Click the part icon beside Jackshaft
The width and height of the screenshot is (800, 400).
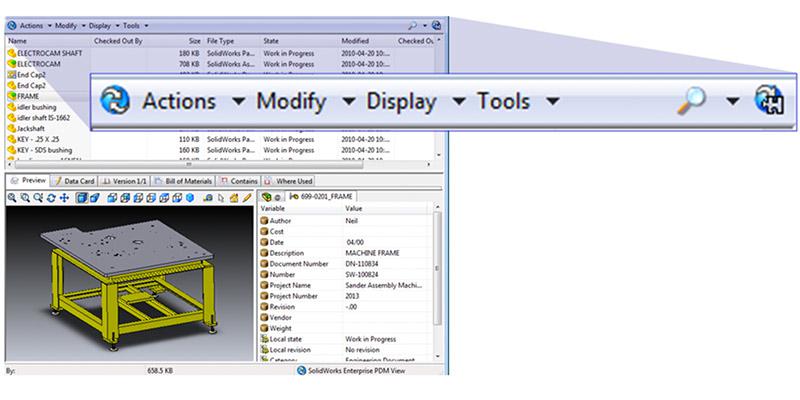tap(12, 128)
